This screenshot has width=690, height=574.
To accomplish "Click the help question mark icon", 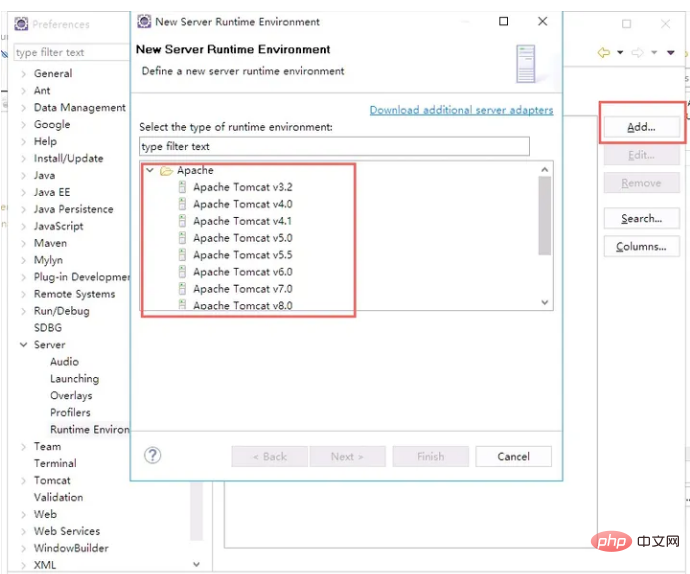I will [152, 455].
